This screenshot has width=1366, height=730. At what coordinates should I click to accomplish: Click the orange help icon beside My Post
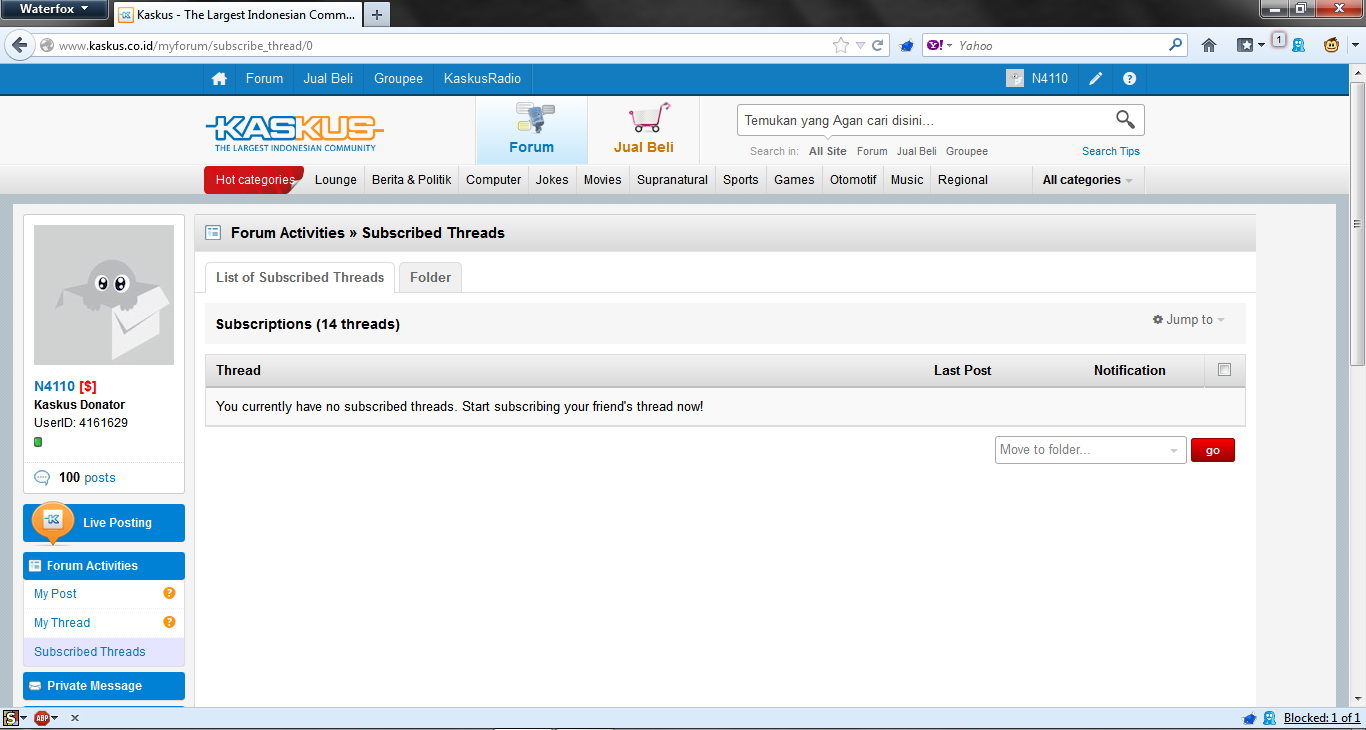[x=169, y=593]
